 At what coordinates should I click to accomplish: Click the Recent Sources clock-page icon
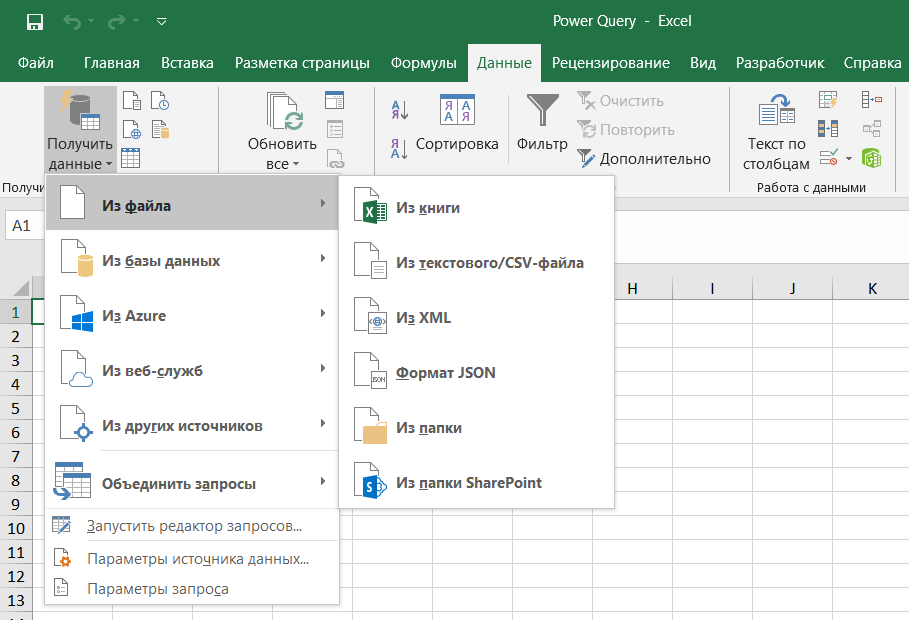pyautogui.click(x=160, y=100)
